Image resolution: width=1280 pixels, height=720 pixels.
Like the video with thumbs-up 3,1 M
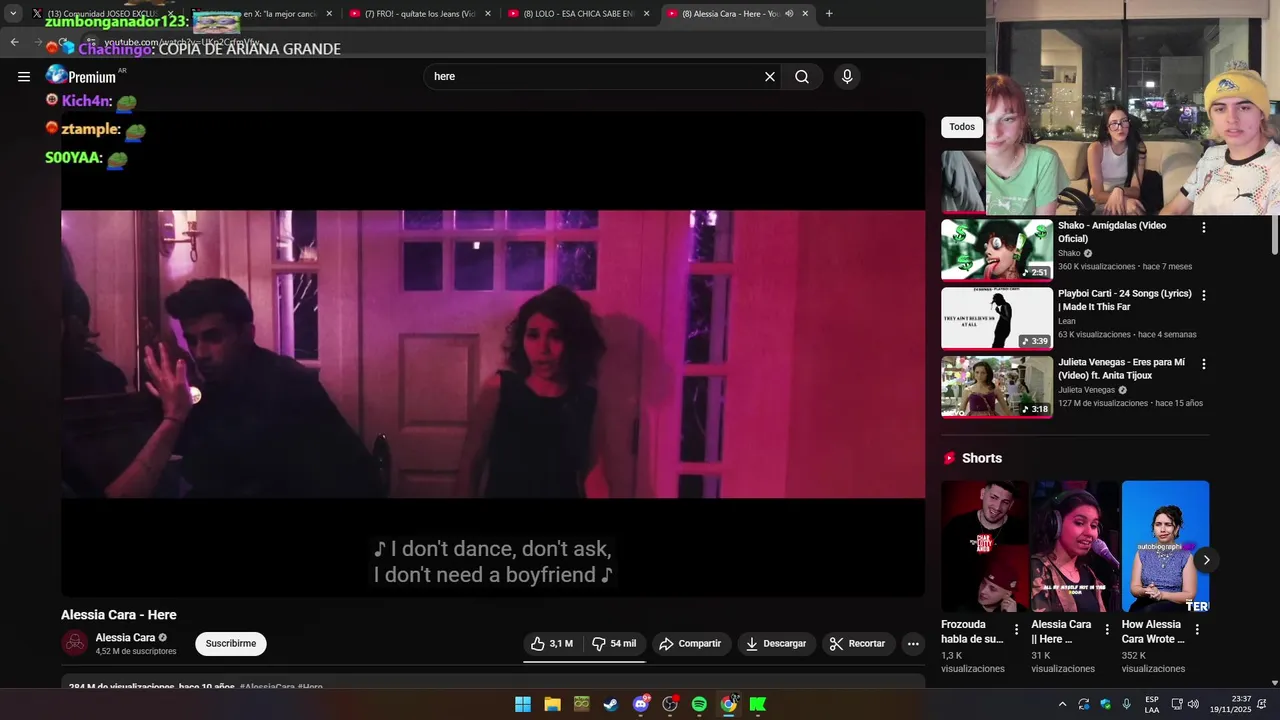[552, 644]
